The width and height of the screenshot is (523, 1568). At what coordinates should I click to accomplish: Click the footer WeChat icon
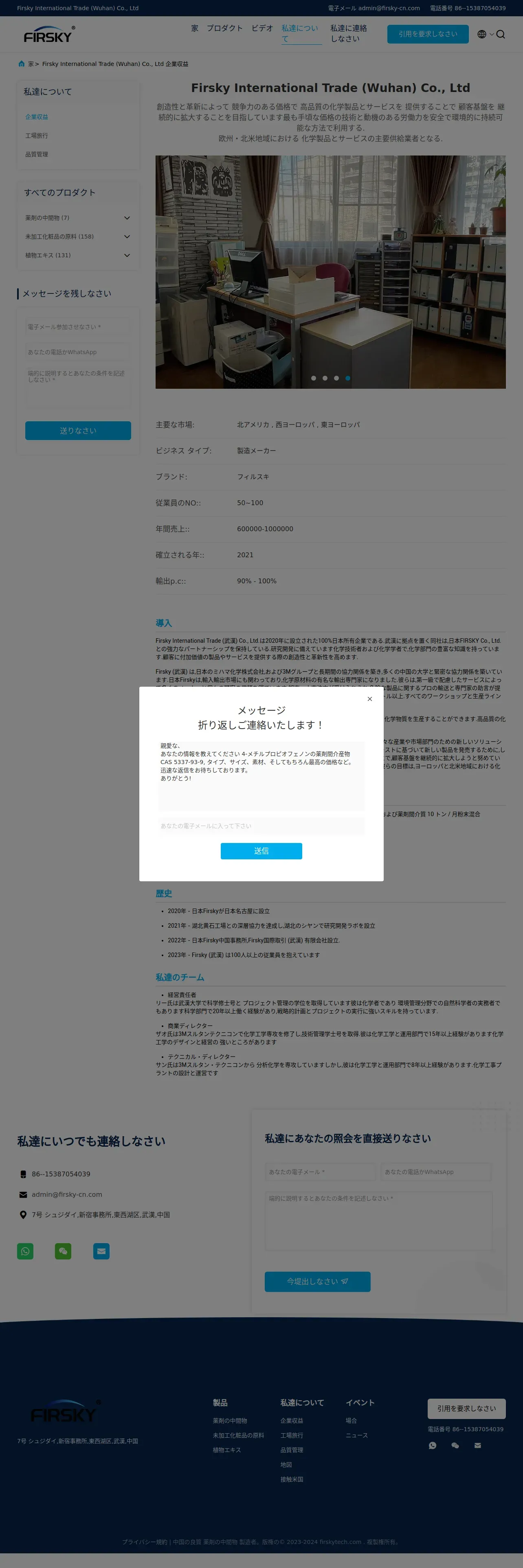pyautogui.click(x=455, y=1445)
